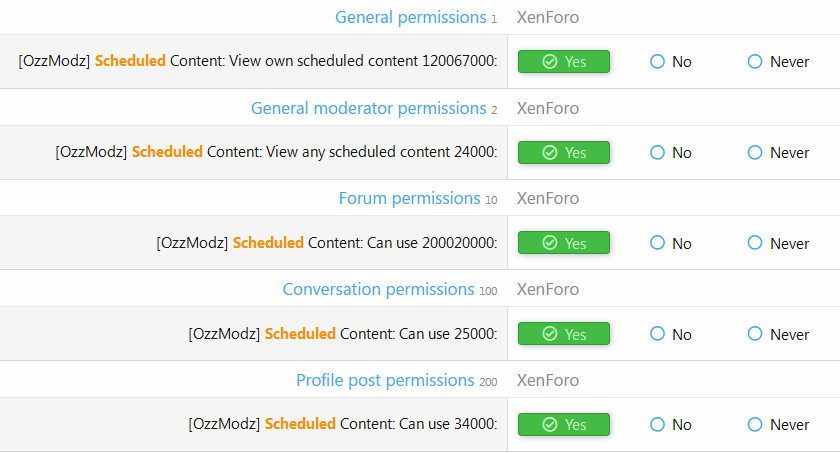Click the Profile post permissions heading
Screen dimensions: 840x453
385,380
